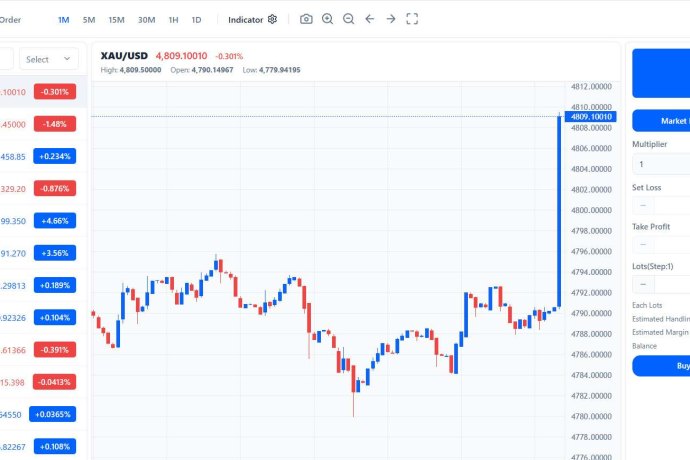Image resolution: width=690 pixels, height=460 pixels.
Task: Select the instrument row showing -0.391%
Action: (x=43, y=350)
